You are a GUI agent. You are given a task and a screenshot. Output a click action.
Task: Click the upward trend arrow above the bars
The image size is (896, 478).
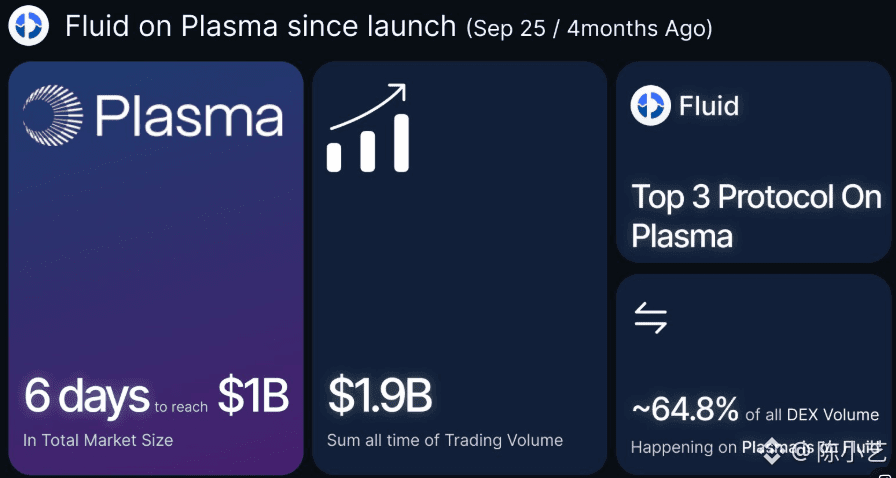point(368,106)
